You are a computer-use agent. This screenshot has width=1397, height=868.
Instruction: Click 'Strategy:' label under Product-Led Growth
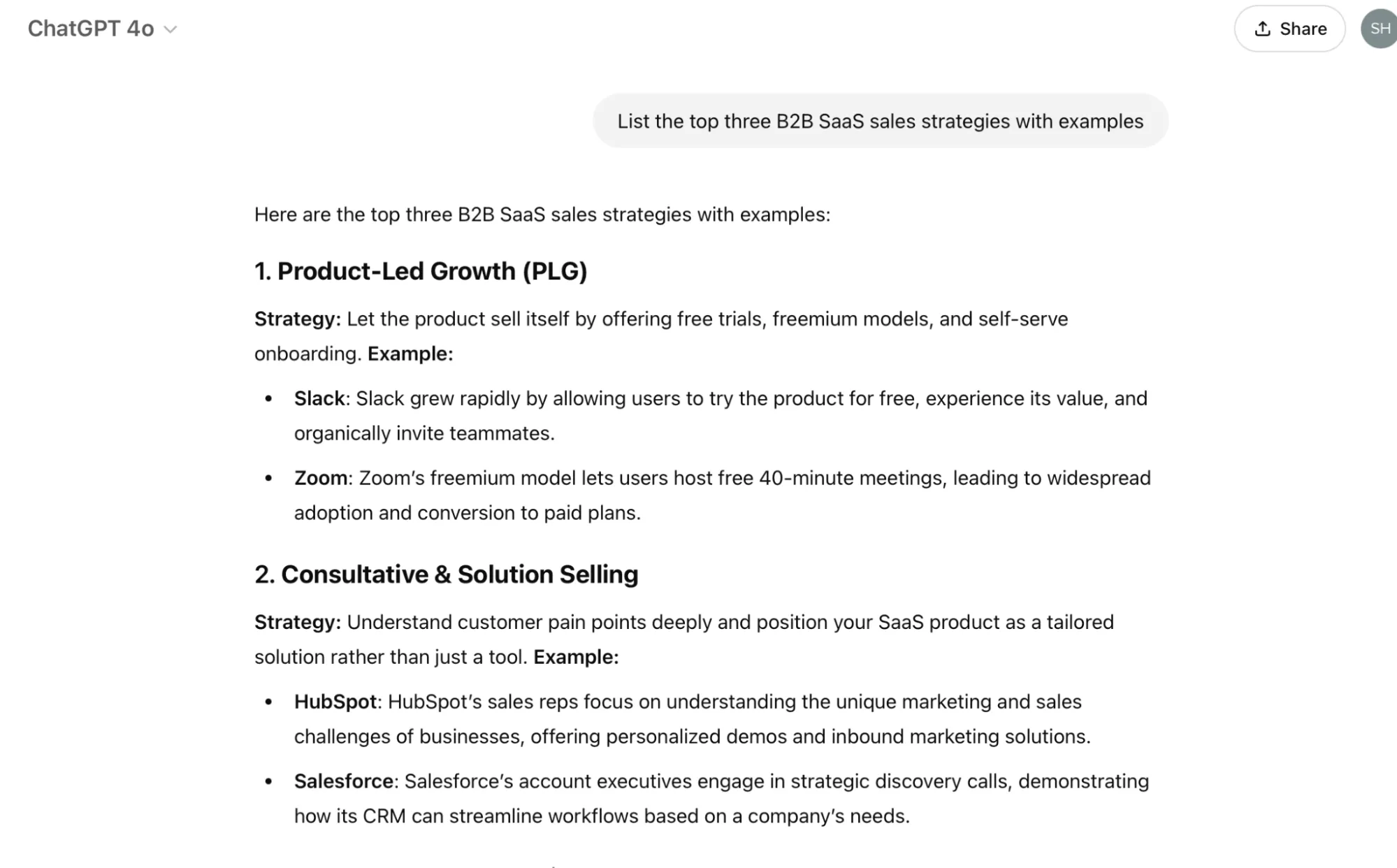pos(298,319)
